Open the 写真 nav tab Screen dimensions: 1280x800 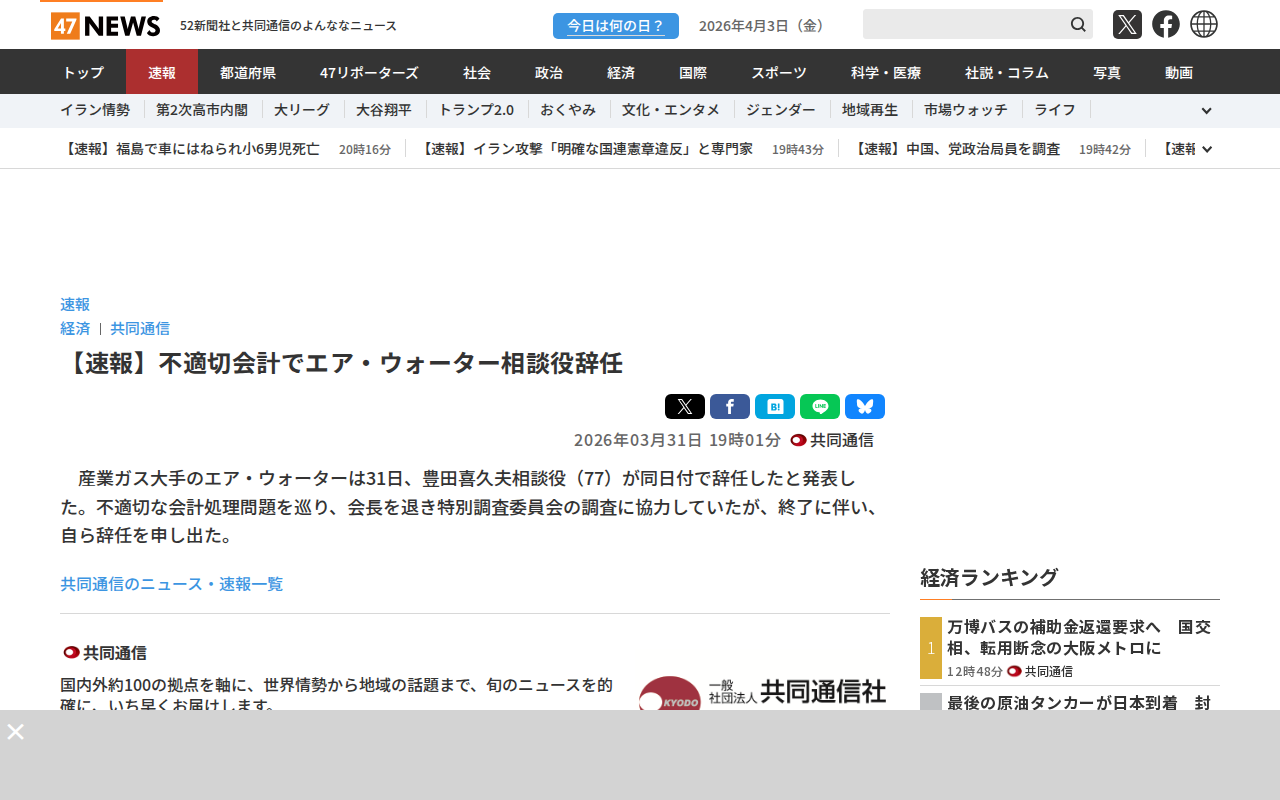(x=1107, y=72)
